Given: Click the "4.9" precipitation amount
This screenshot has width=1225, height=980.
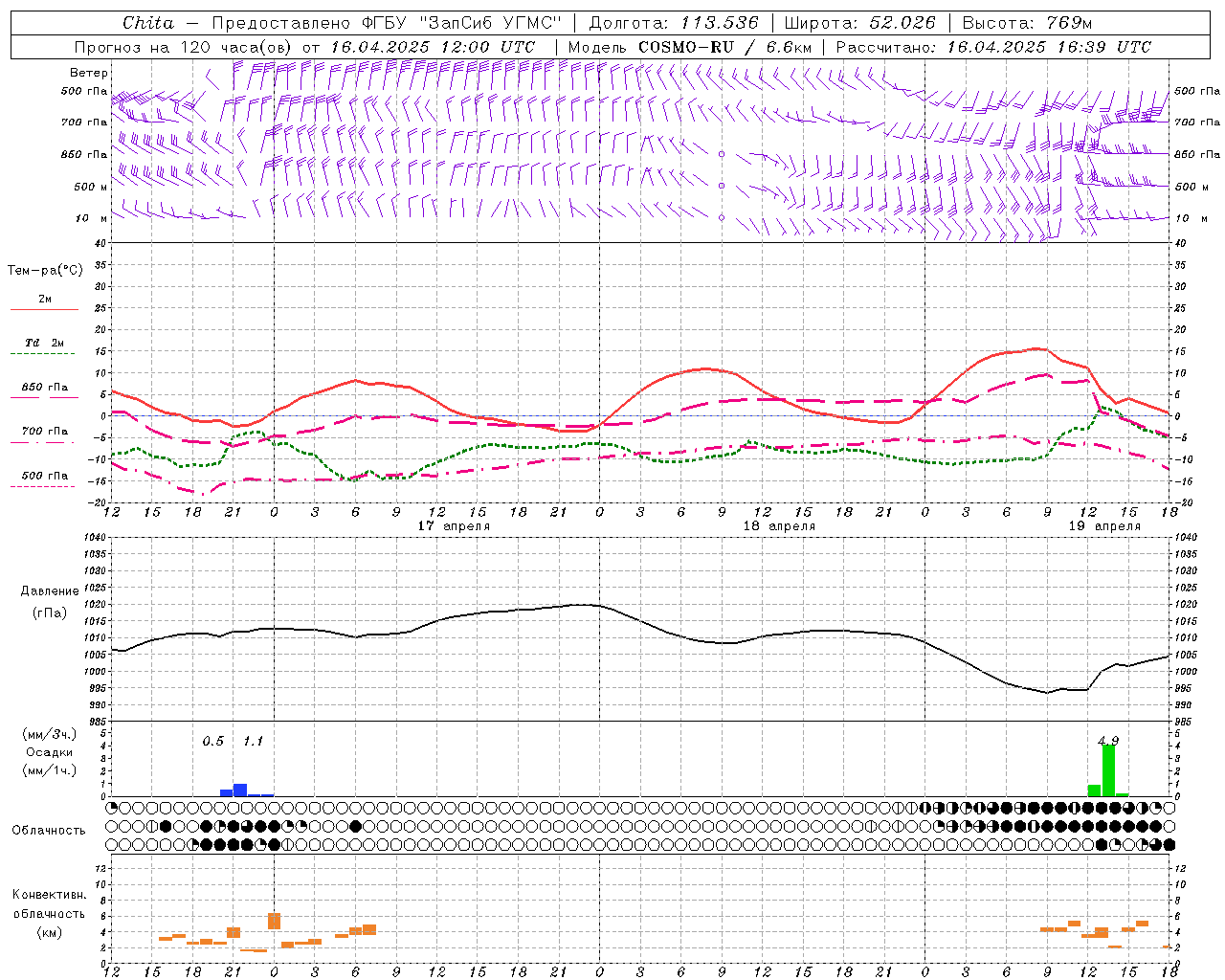Looking at the screenshot, I should pyautogui.click(x=1108, y=741).
